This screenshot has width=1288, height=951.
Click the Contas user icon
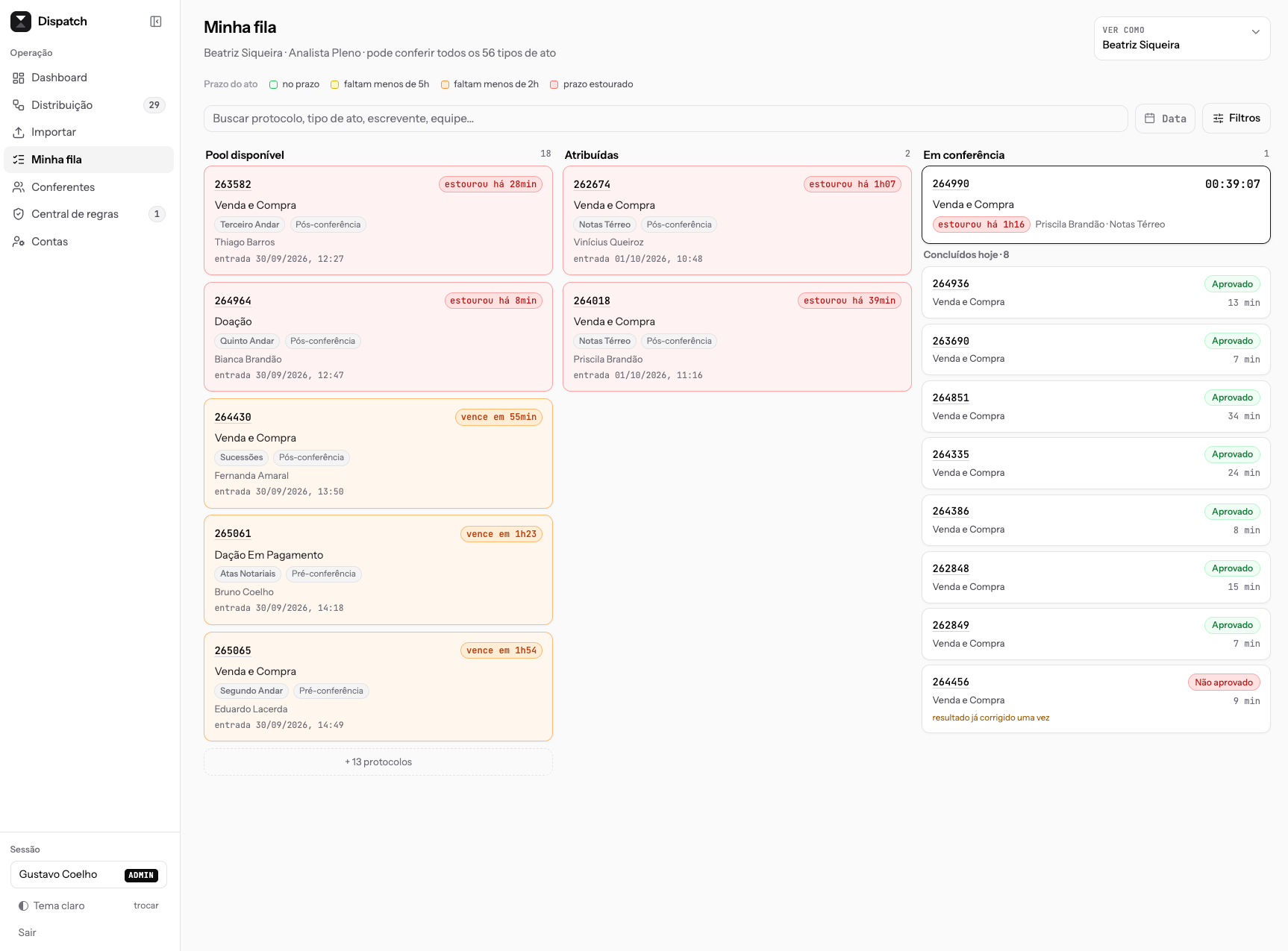(19, 242)
